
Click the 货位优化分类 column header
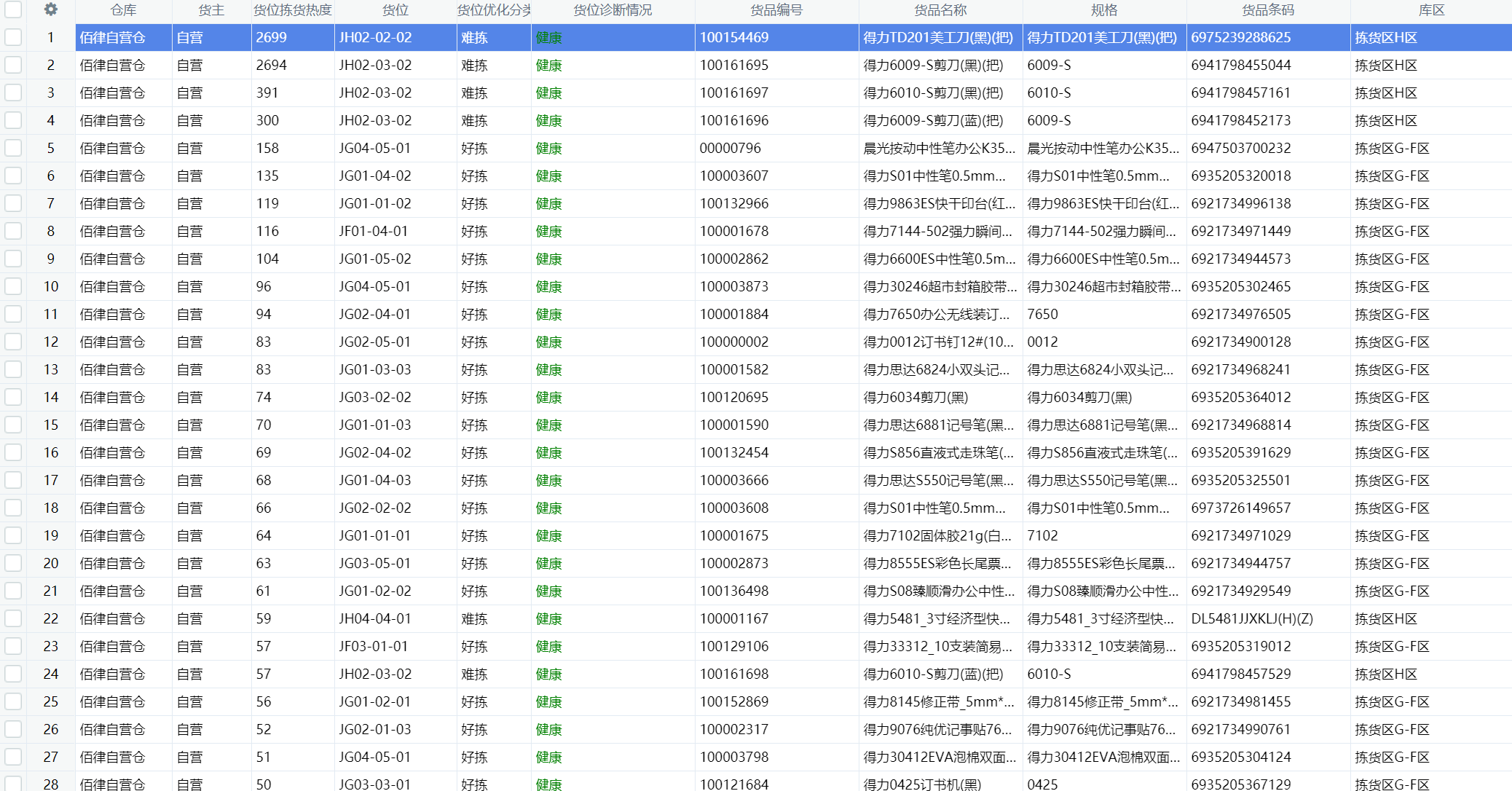point(494,10)
